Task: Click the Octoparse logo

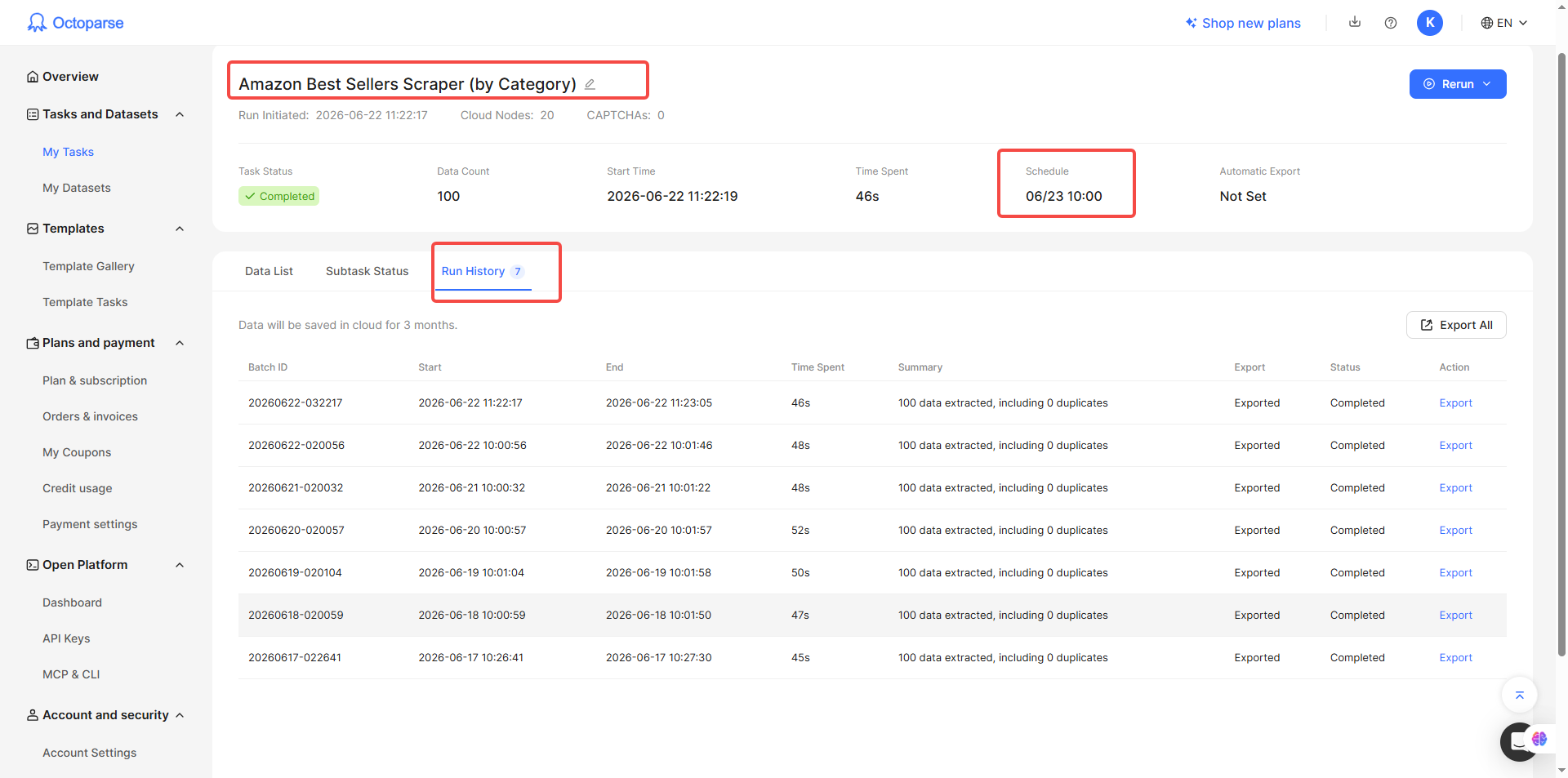Action: coord(75,22)
